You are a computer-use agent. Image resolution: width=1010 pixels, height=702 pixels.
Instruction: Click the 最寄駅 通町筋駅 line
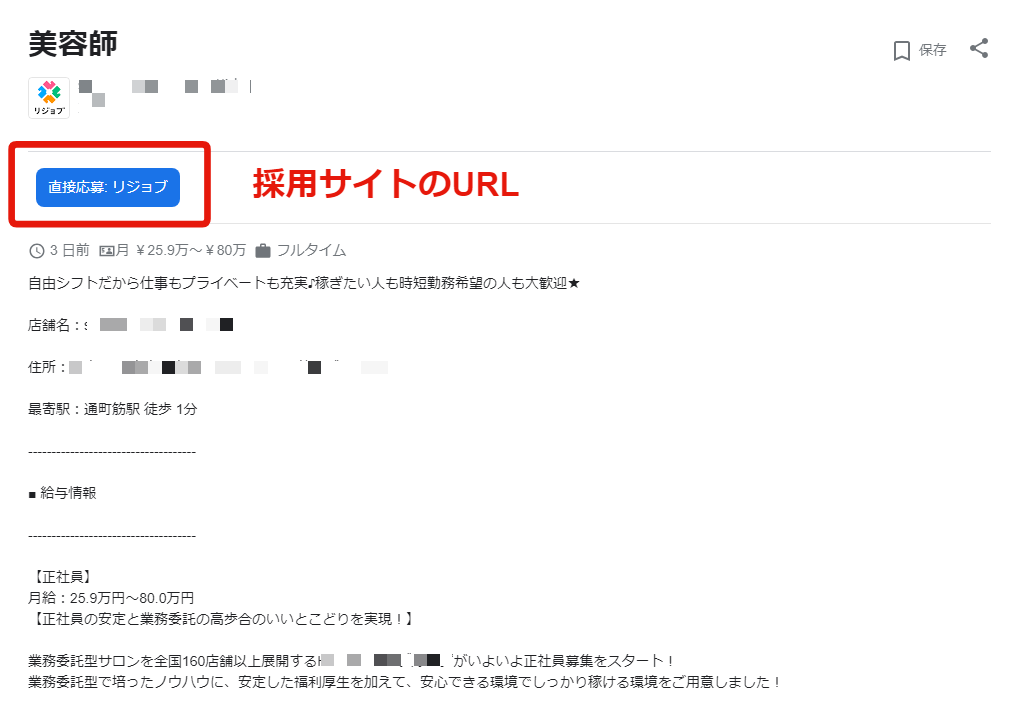pyautogui.click(x=113, y=409)
